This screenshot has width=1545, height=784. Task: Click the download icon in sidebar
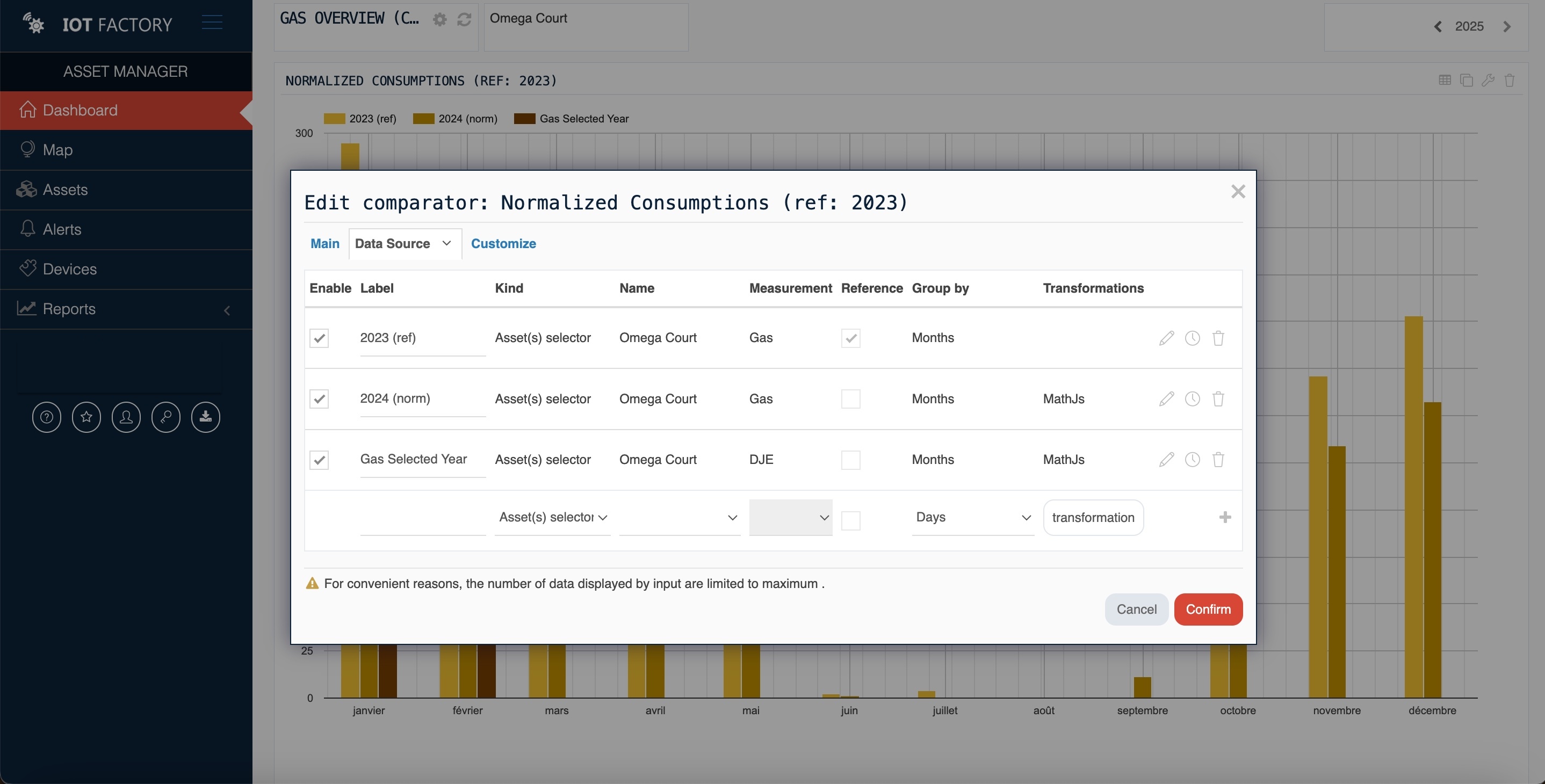pyautogui.click(x=205, y=417)
